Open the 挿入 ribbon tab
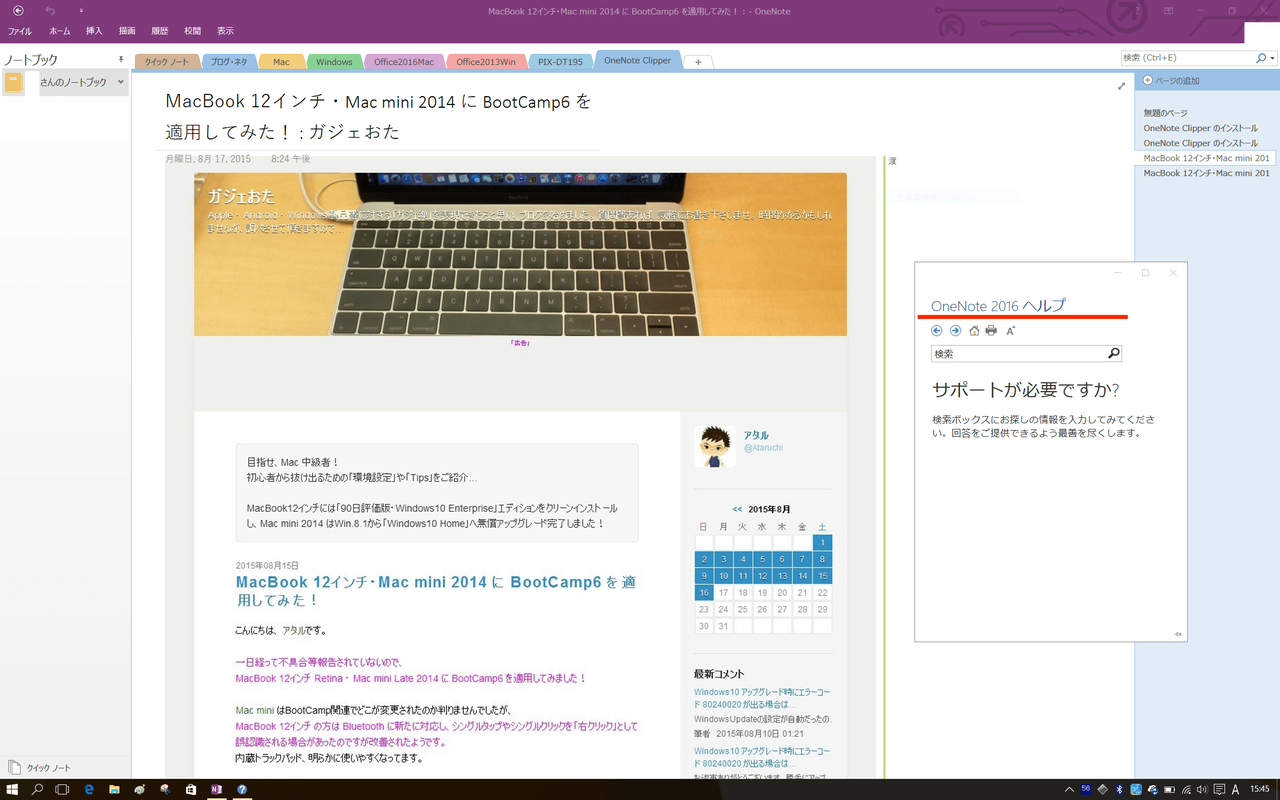The height and width of the screenshot is (800, 1280). click(x=94, y=31)
